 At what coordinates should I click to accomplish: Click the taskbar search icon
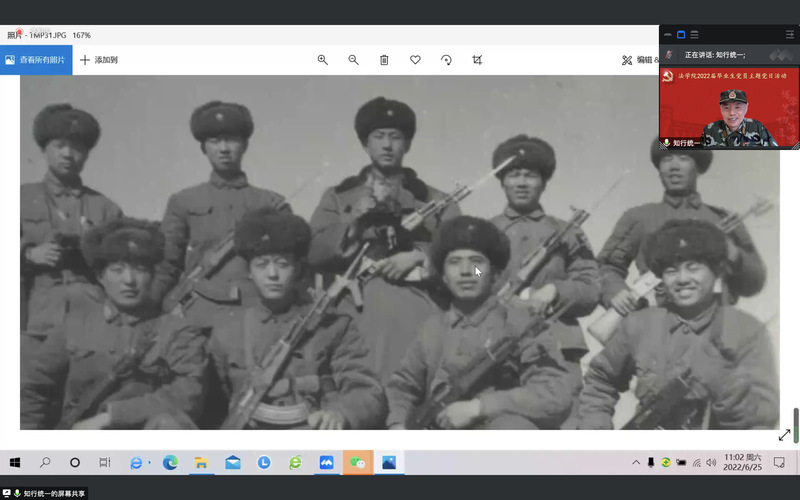pos(45,463)
